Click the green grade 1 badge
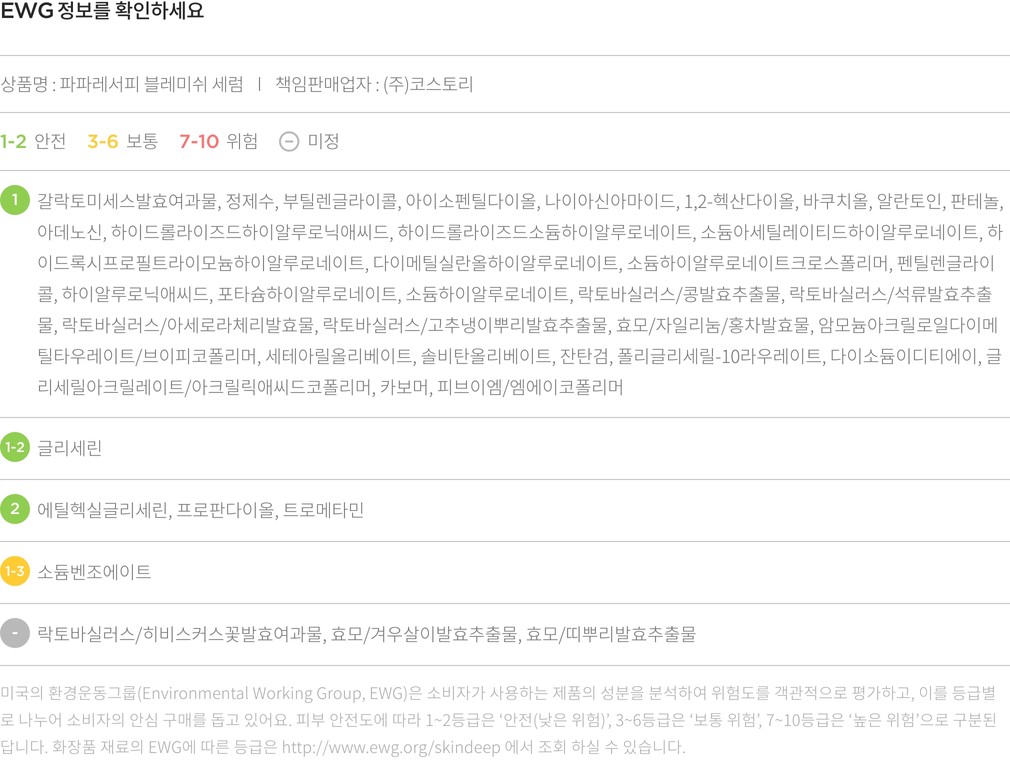 (x=15, y=200)
